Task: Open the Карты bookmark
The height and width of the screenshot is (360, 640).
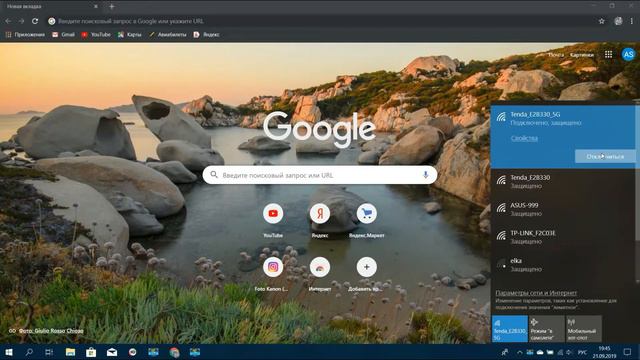Action: (x=129, y=35)
